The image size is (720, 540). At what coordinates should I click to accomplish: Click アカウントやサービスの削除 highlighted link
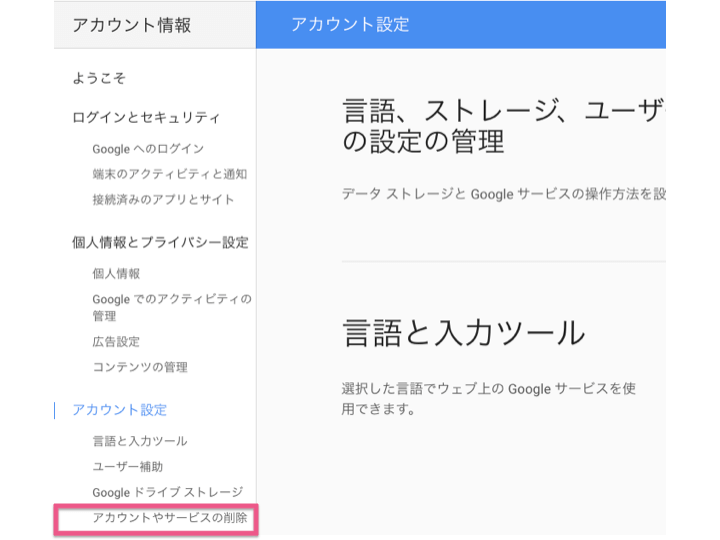[x=169, y=518]
